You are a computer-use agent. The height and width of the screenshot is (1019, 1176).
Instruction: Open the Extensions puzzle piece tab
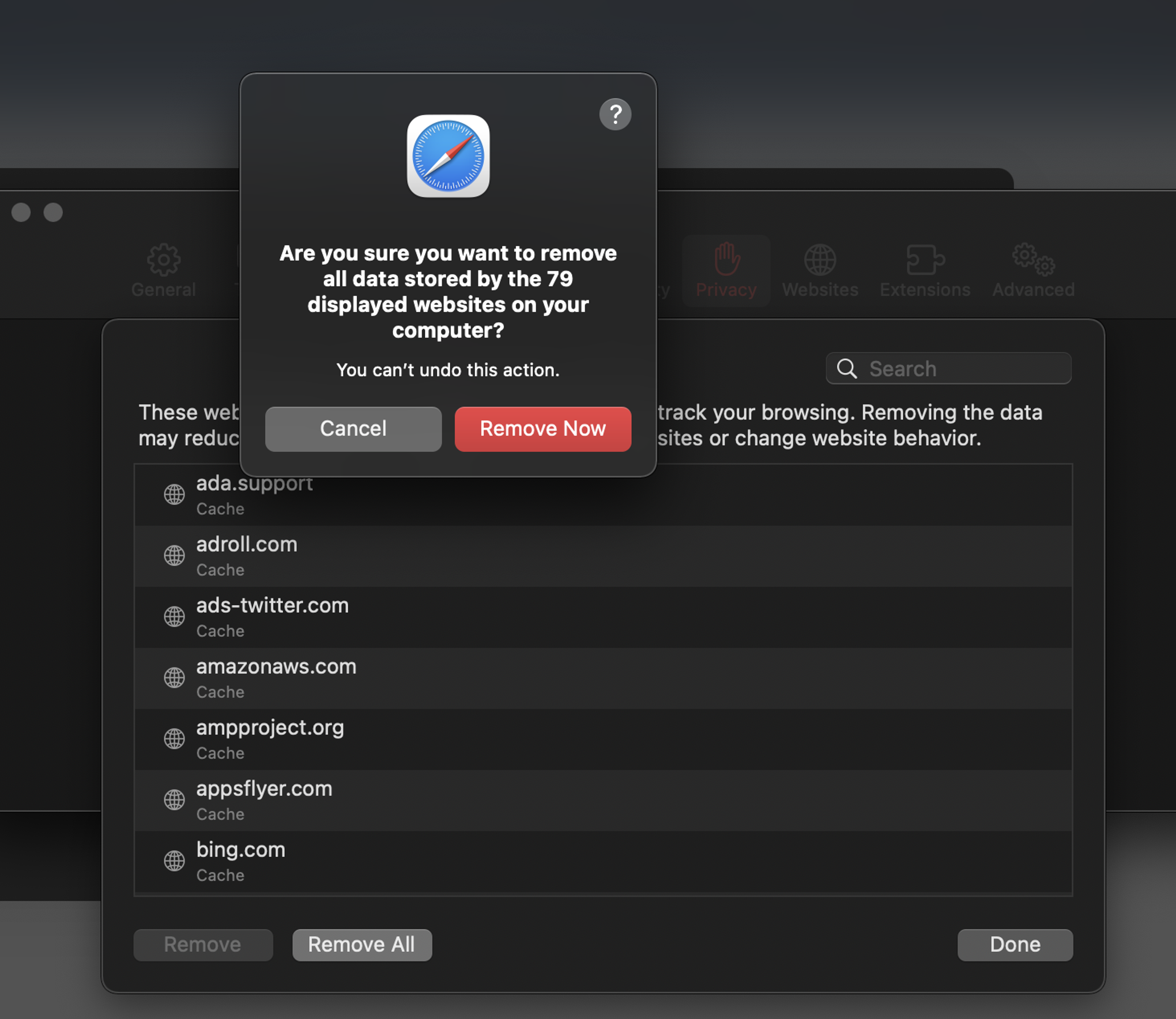[925, 271]
